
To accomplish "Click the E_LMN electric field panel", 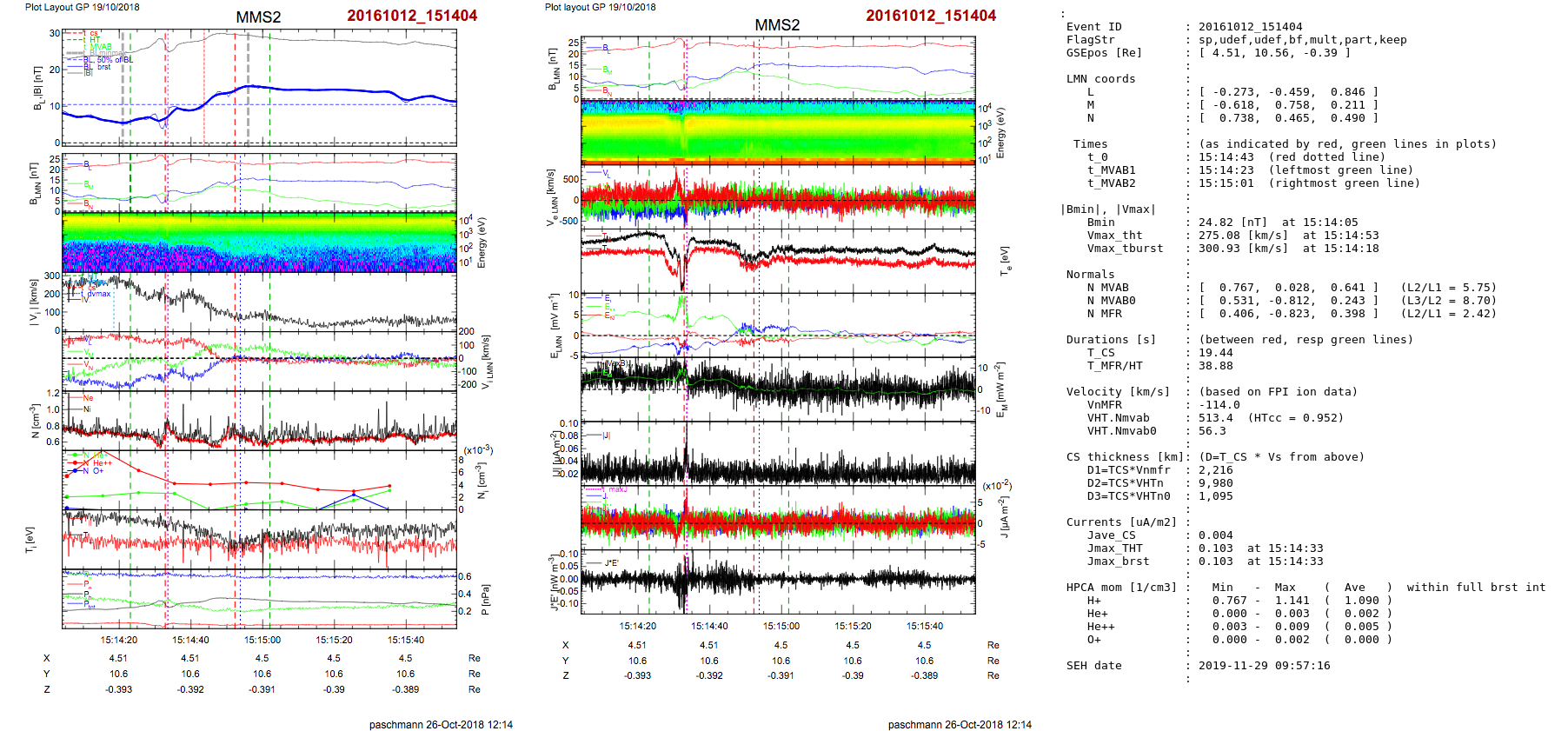I will tap(778, 325).
